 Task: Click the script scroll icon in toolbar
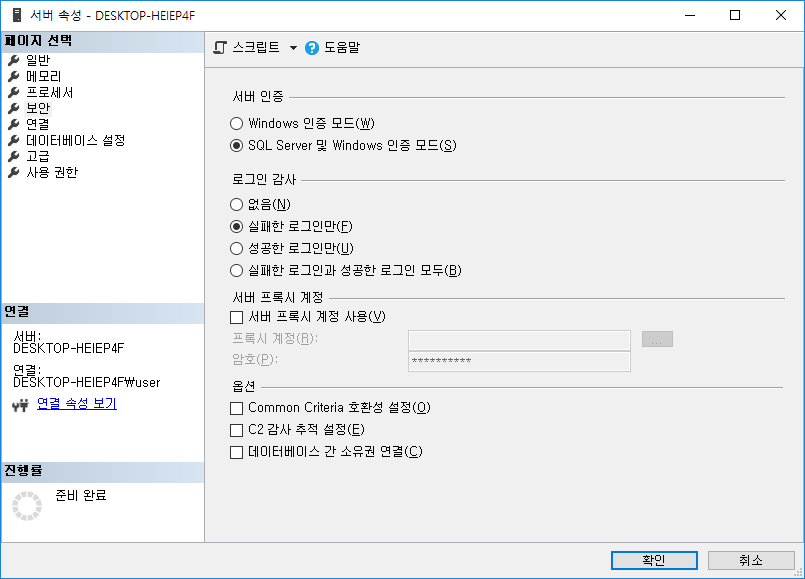click(220, 48)
